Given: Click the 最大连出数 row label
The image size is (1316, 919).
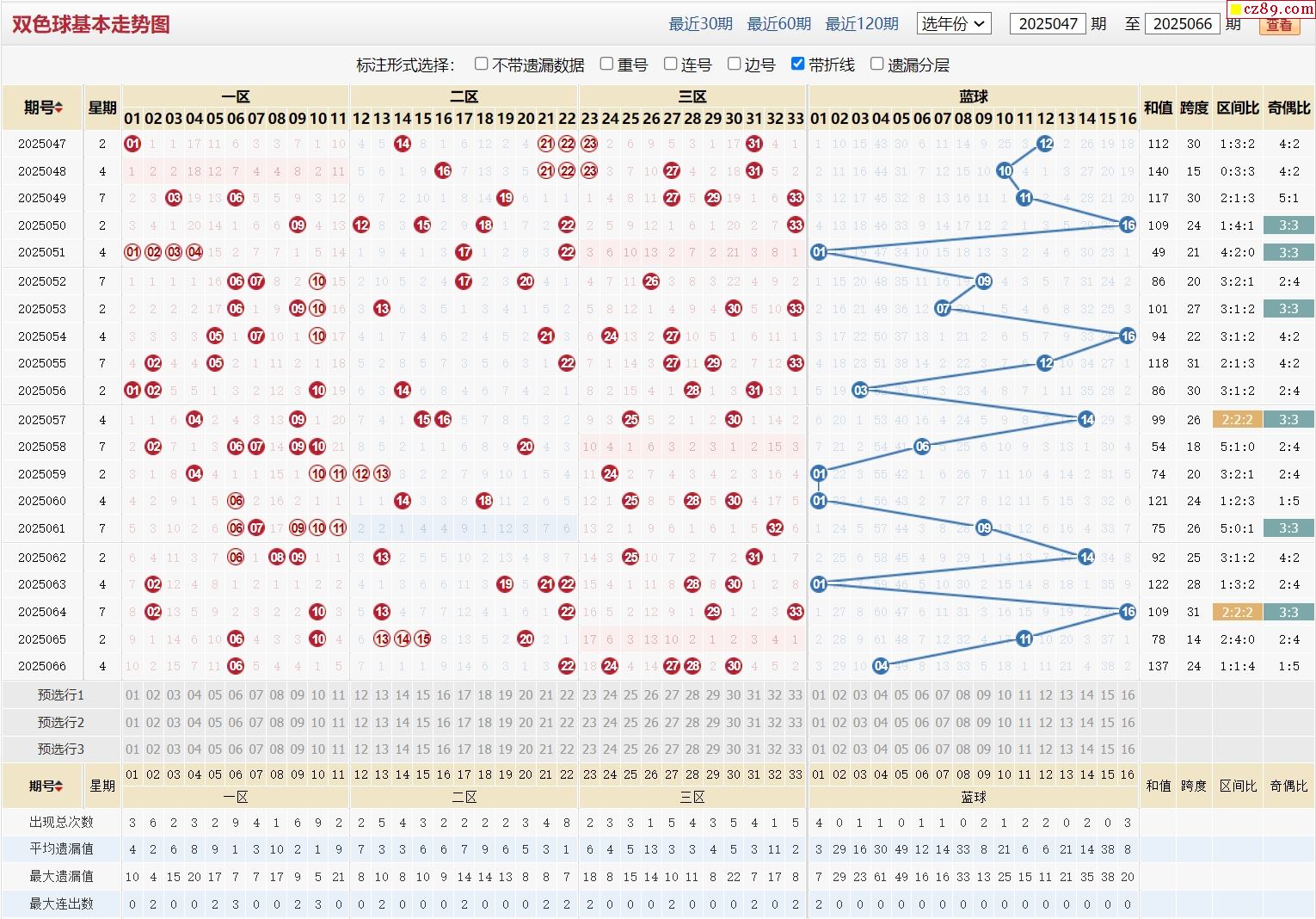Looking at the screenshot, I should [61, 904].
